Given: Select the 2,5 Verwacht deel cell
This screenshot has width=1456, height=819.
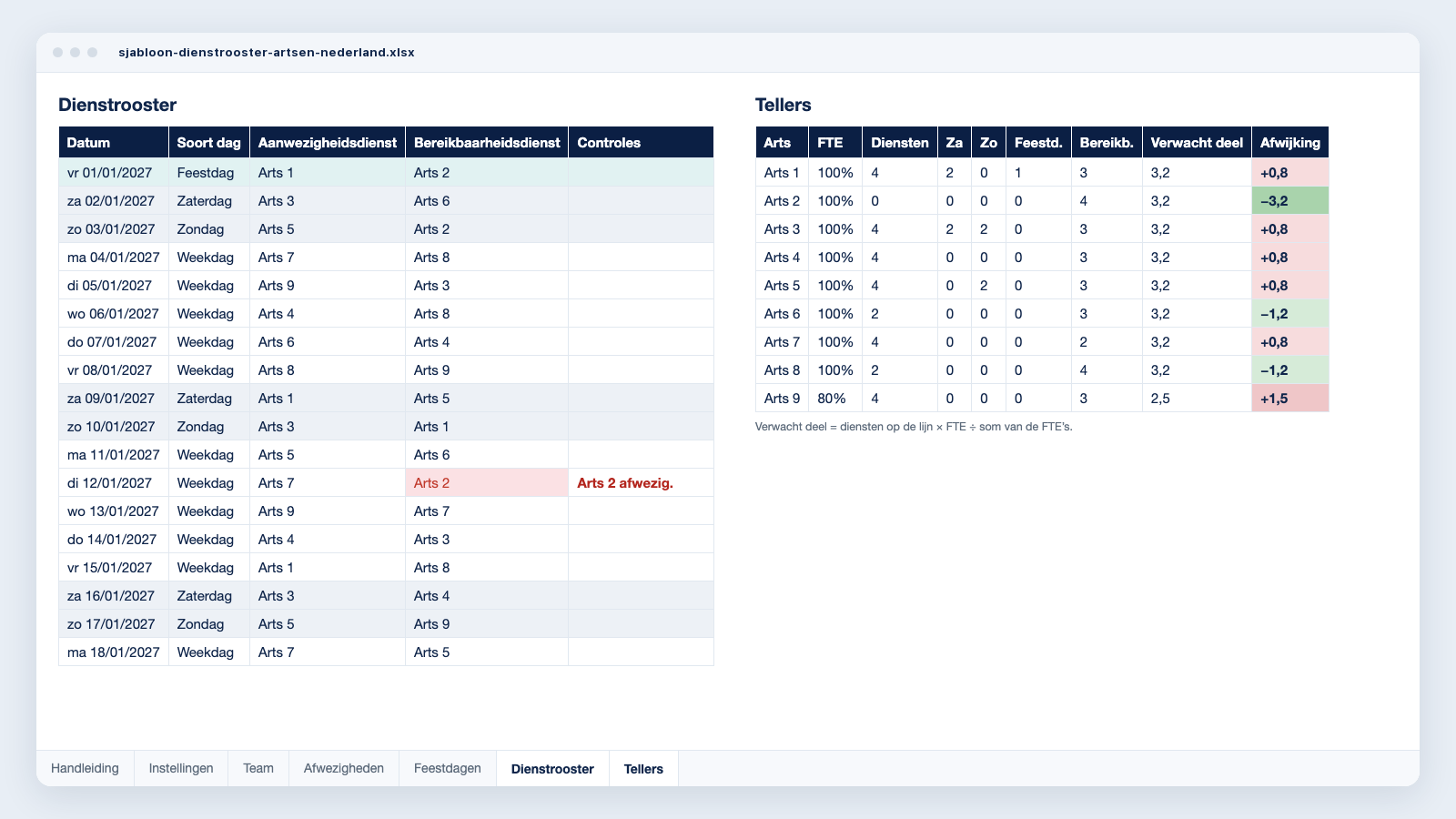Looking at the screenshot, I should [1197, 399].
